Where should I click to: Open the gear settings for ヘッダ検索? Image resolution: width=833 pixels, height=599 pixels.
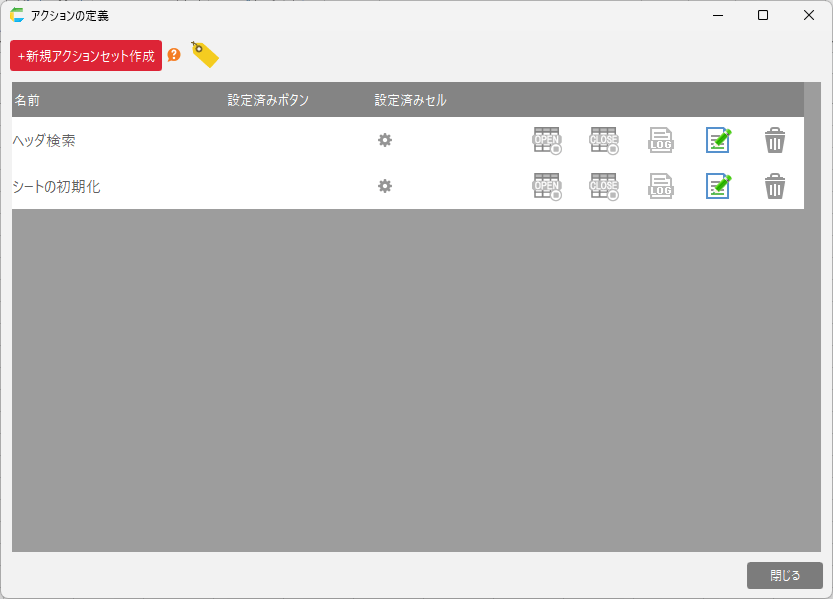pos(385,140)
